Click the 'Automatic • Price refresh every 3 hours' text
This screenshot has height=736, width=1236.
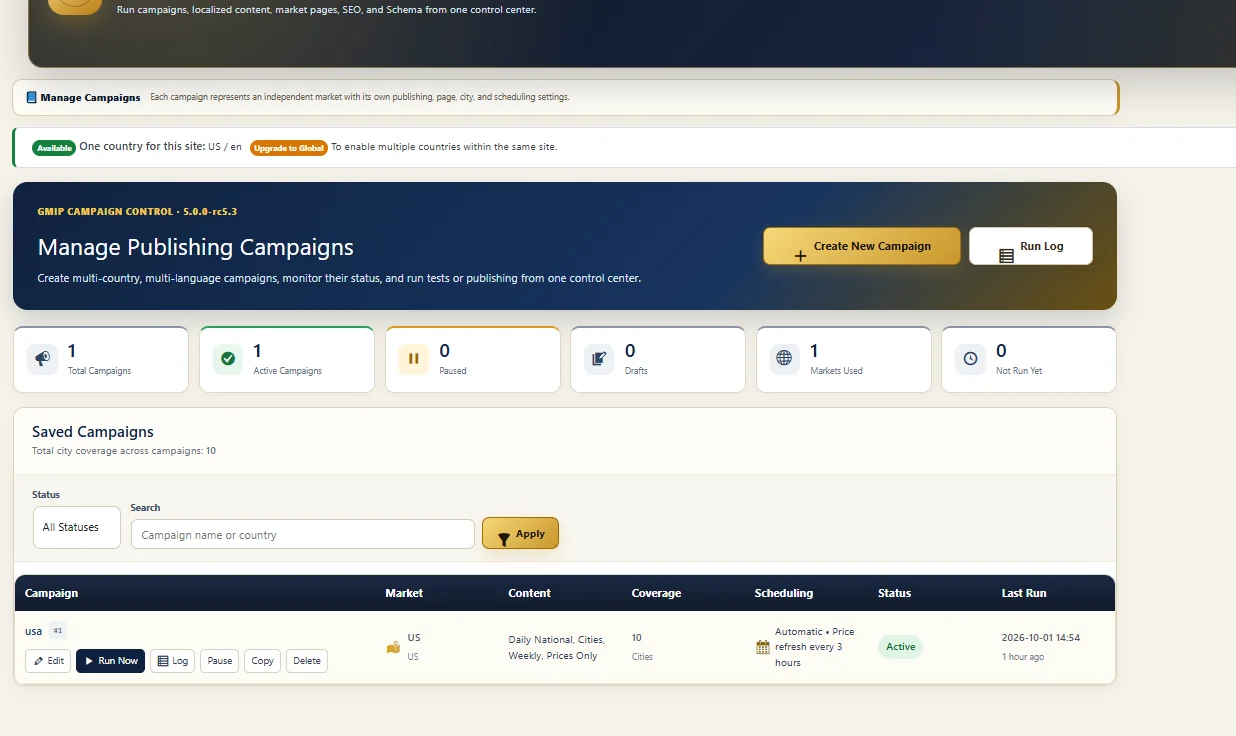(814, 647)
